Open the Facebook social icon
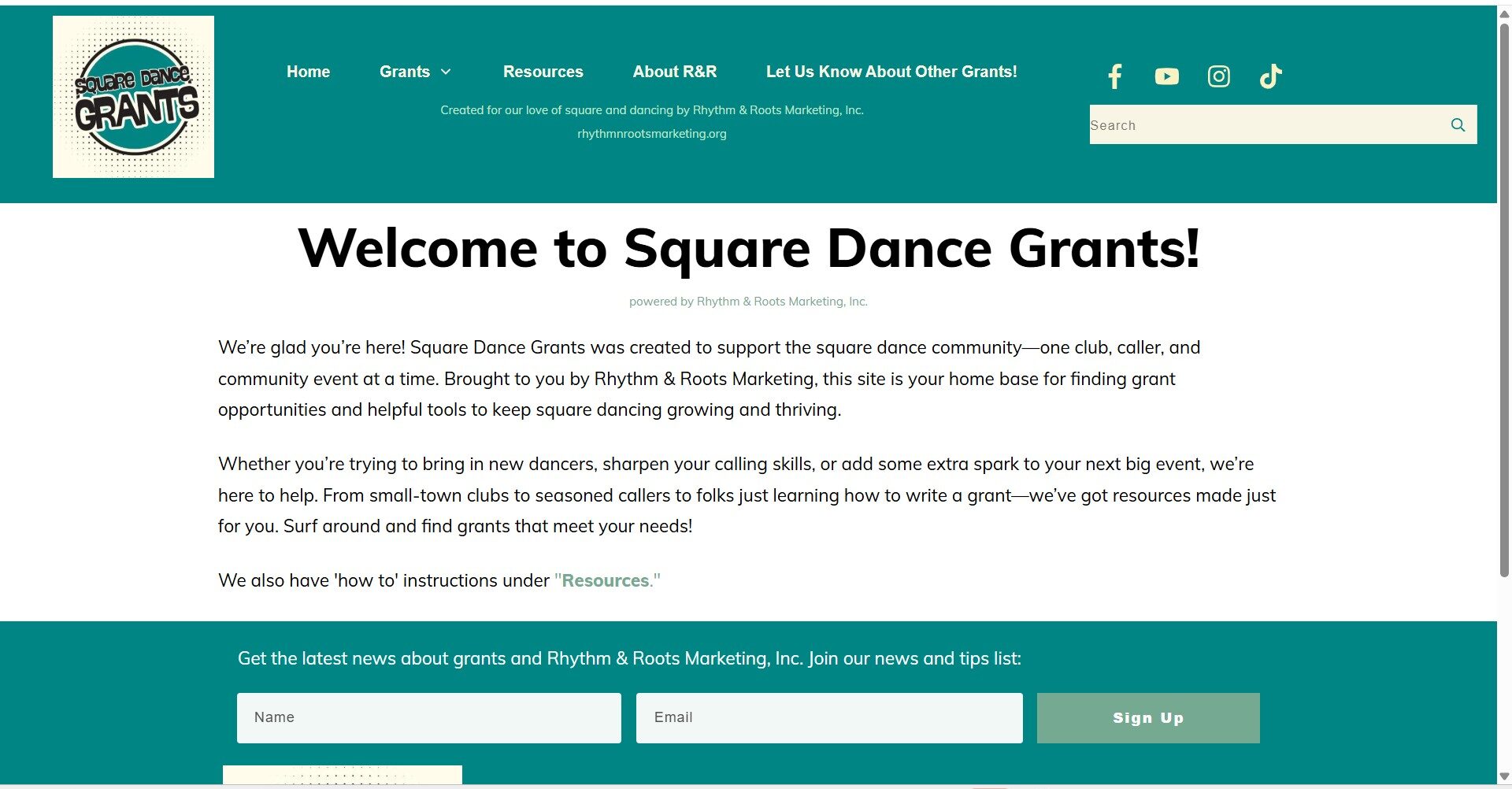Image resolution: width=1512 pixels, height=789 pixels. point(1114,76)
